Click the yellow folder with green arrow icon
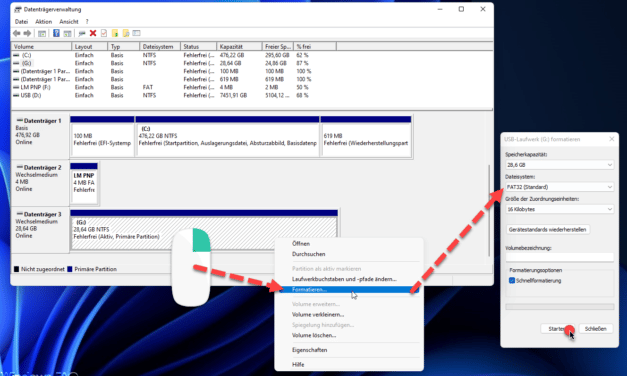 tap(115, 33)
